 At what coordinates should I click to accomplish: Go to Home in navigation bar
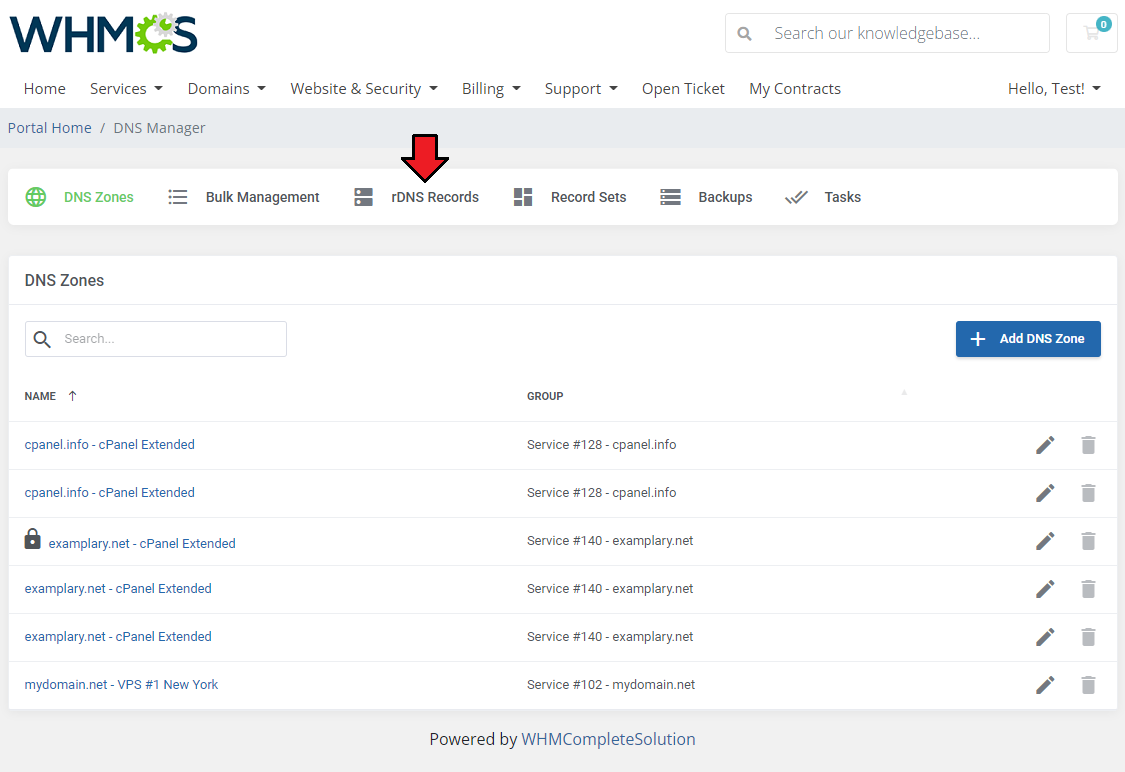click(44, 89)
